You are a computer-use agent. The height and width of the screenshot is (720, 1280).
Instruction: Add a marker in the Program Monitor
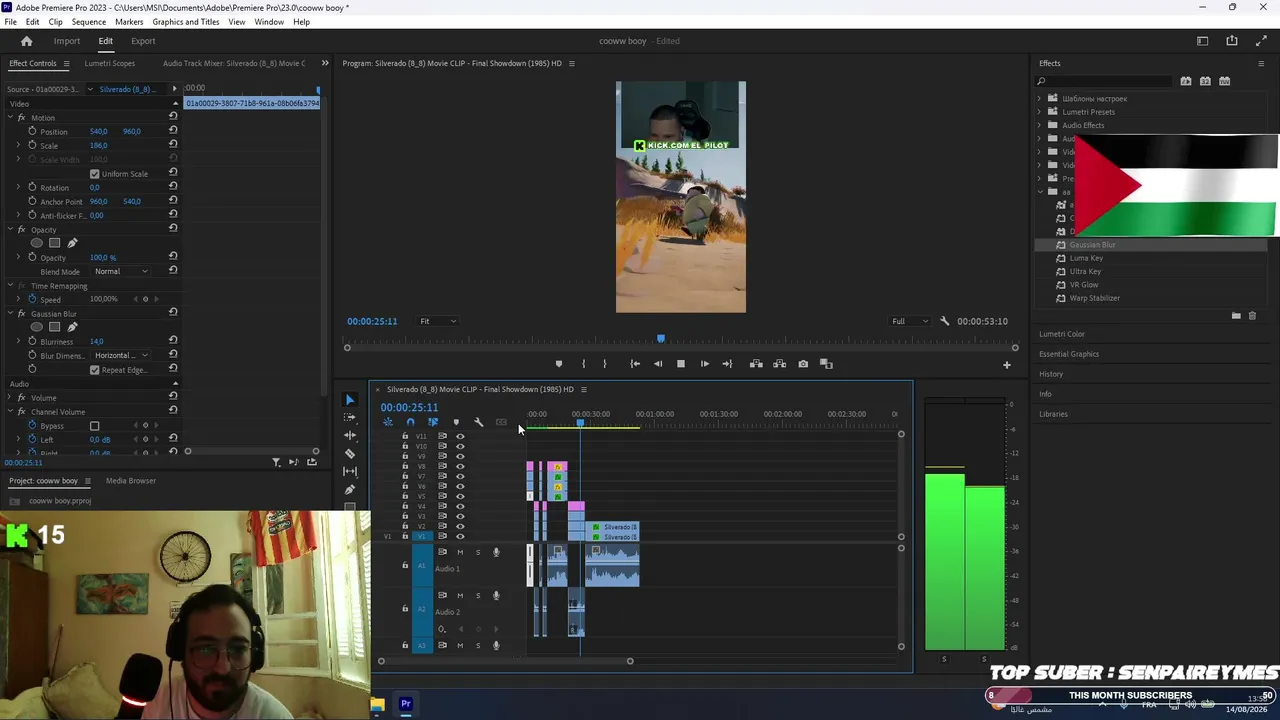coord(559,364)
